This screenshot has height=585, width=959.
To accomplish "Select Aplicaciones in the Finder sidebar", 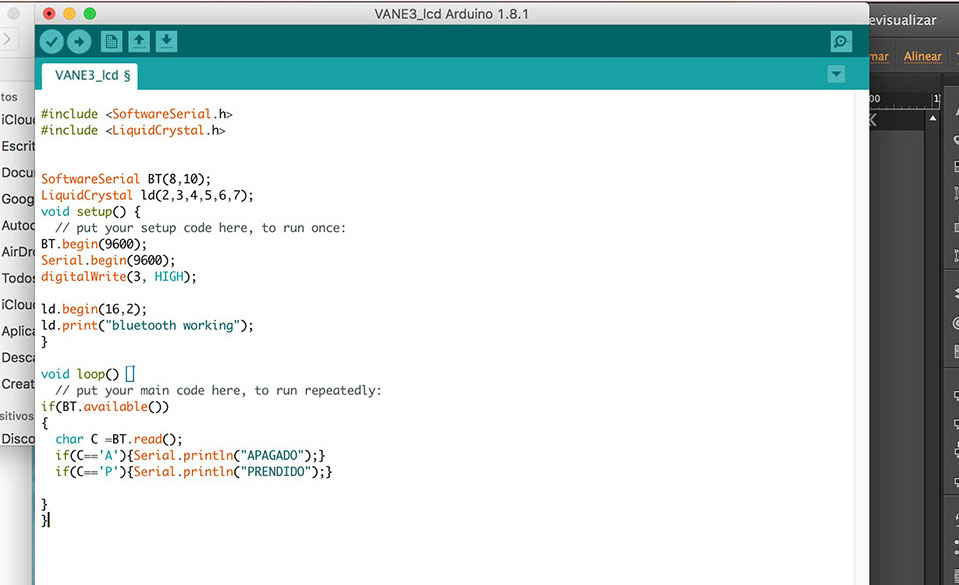I will [18, 331].
